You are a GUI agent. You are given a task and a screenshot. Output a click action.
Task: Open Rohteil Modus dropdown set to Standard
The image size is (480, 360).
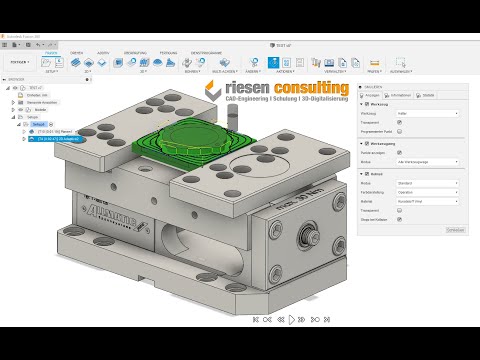428,183
